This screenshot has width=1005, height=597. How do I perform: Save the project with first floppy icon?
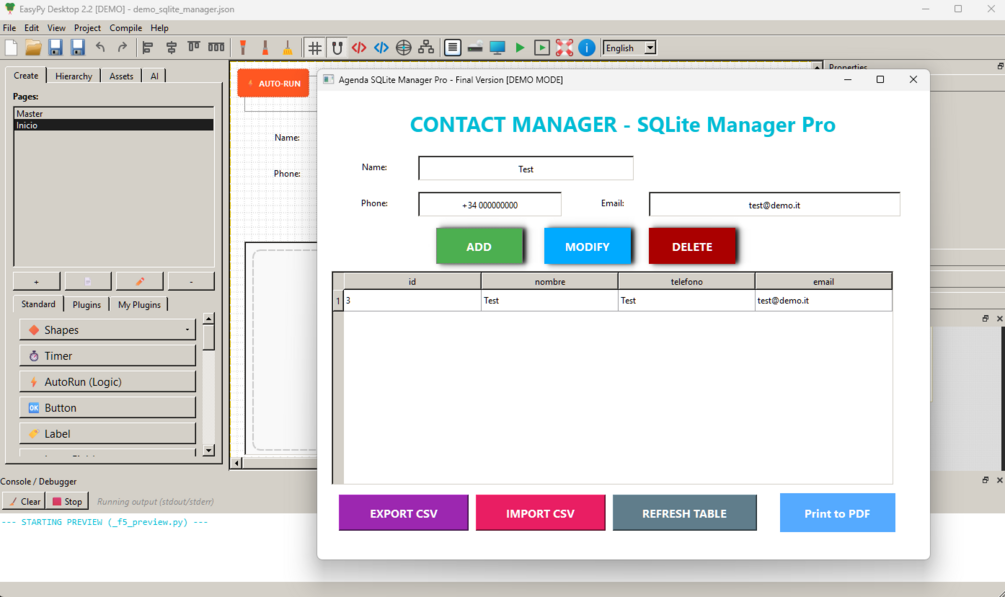[55, 47]
